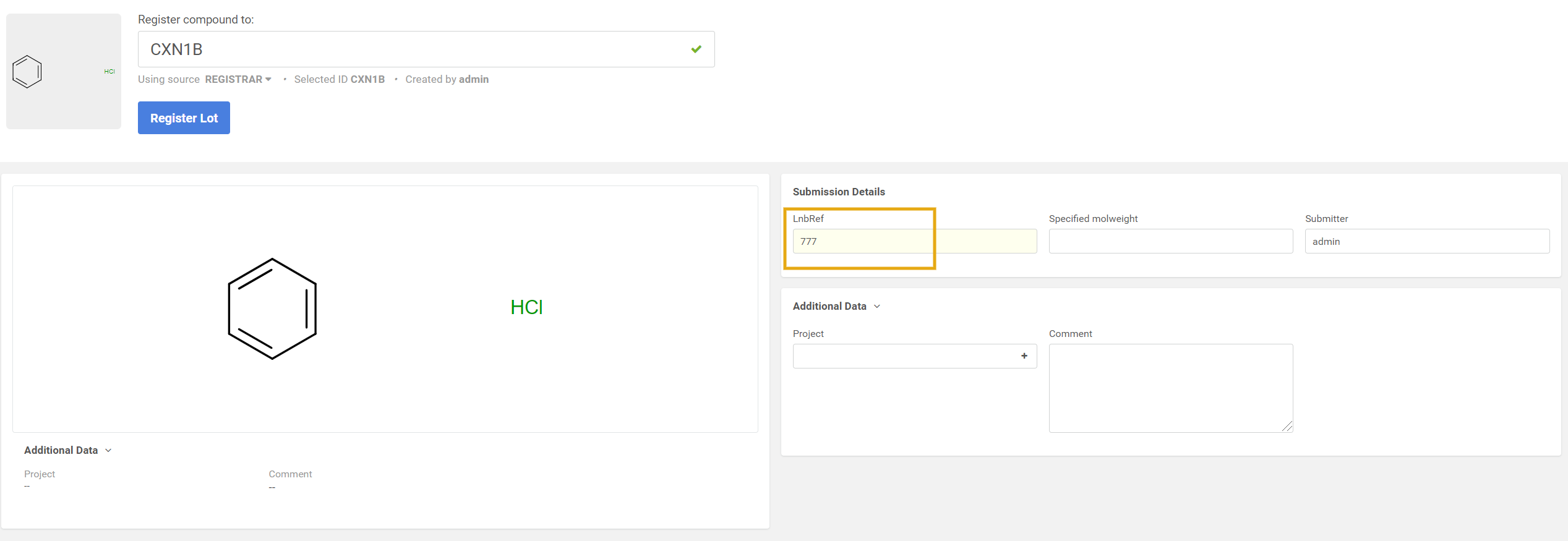Viewport: 1568px width, 541px height.
Task: Click the green checkmark in the compound ID field
Action: [x=696, y=49]
